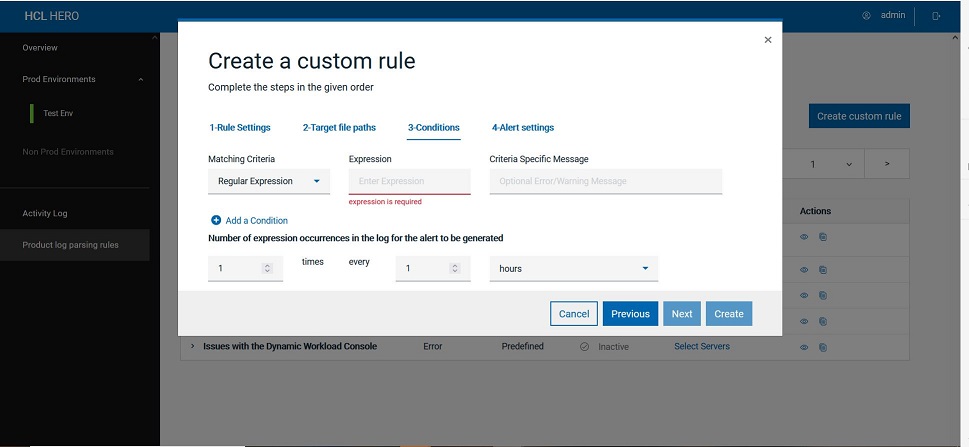969x447 pixels.
Task: Collapse the Prod Environments section chevron
Action: 141,79
